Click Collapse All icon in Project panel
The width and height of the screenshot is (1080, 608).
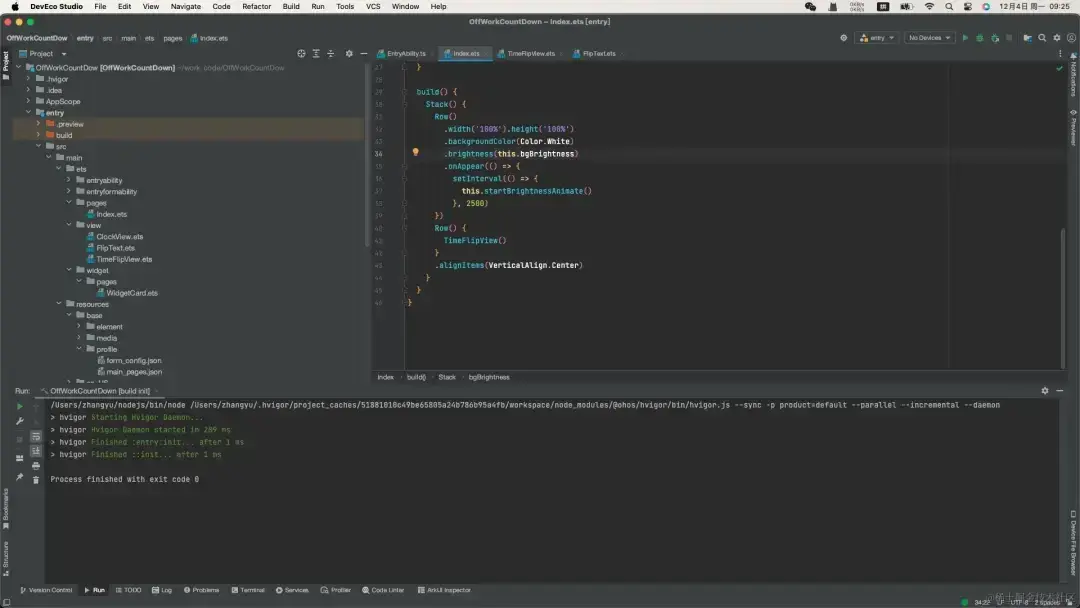pos(331,53)
